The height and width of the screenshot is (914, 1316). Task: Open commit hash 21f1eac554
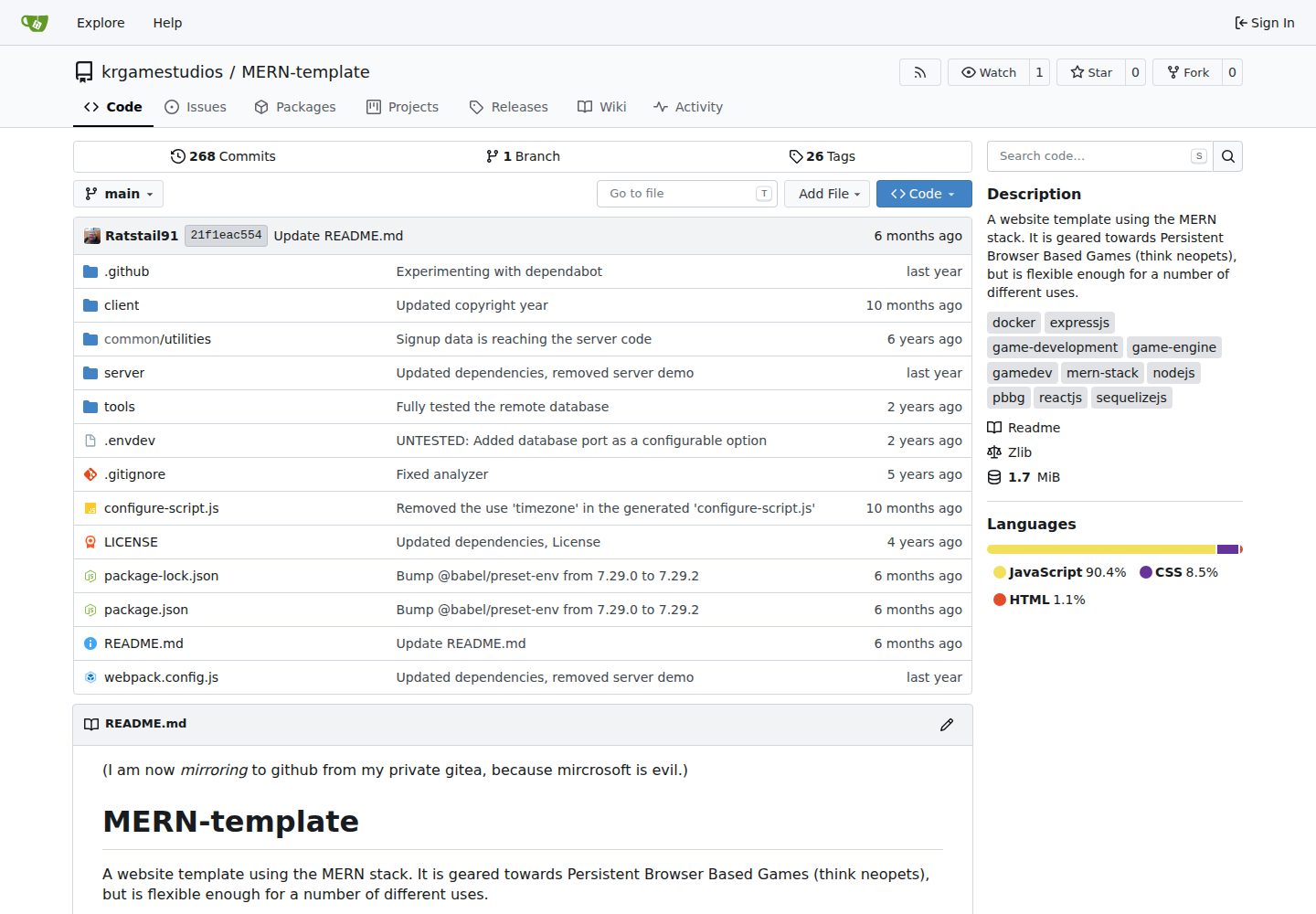pyautogui.click(x=226, y=236)
